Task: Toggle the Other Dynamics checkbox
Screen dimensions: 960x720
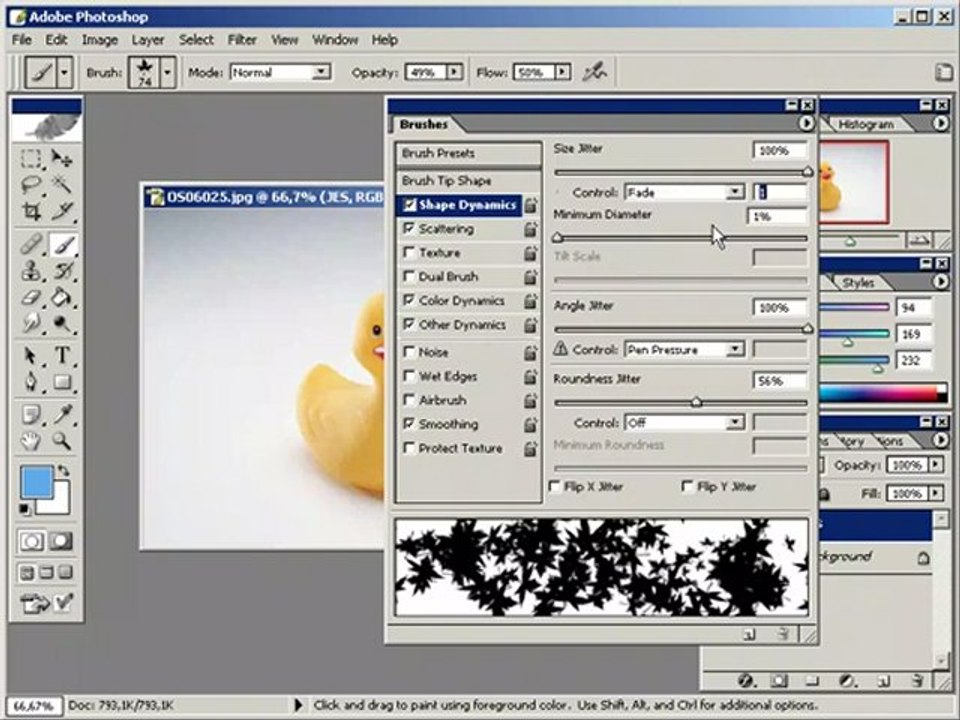Action: click(408, 324)
